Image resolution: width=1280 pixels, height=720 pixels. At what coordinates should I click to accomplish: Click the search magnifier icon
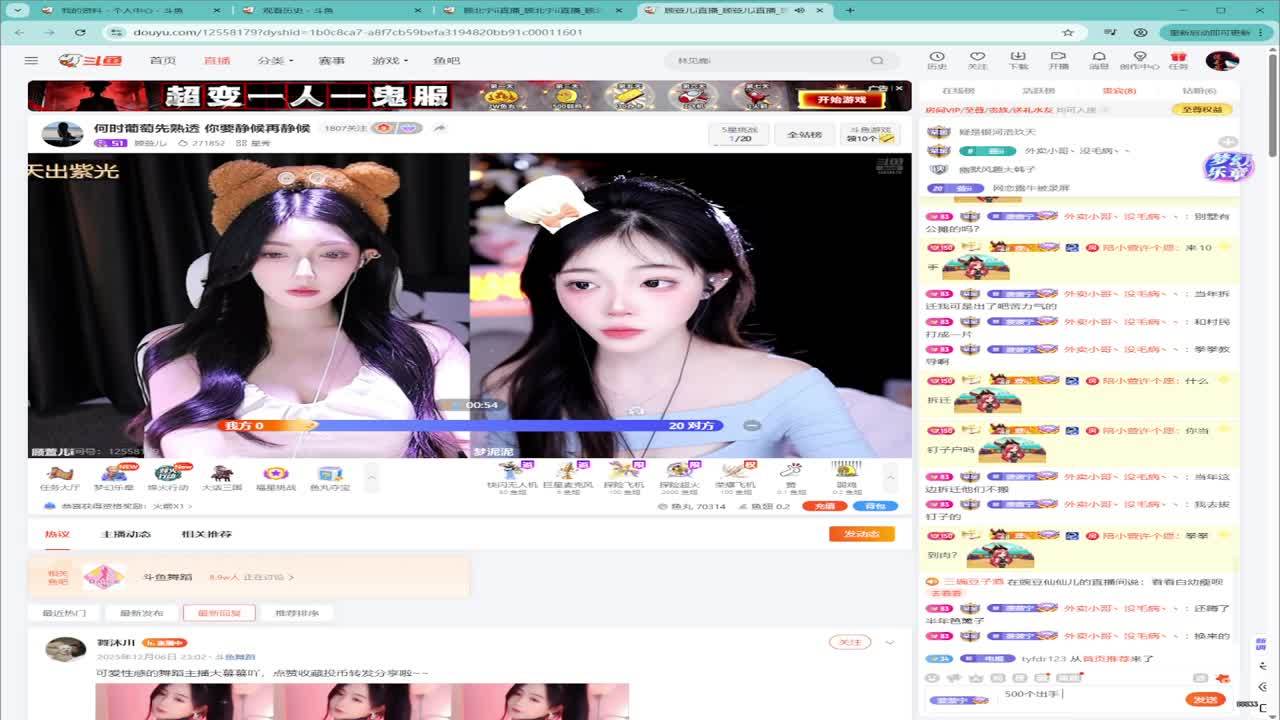pyautogui.click(x=877, y=61)
